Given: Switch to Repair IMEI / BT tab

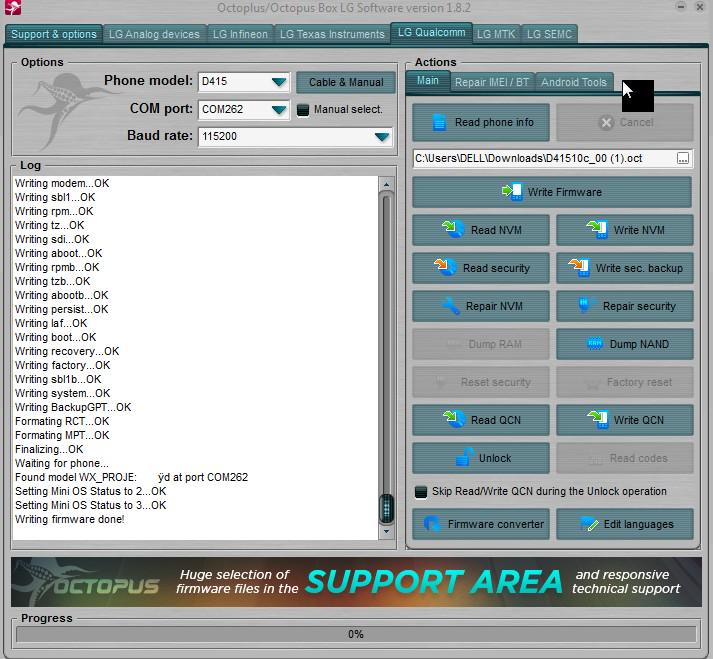Looking at the screenshot, I should pos(492,82).
